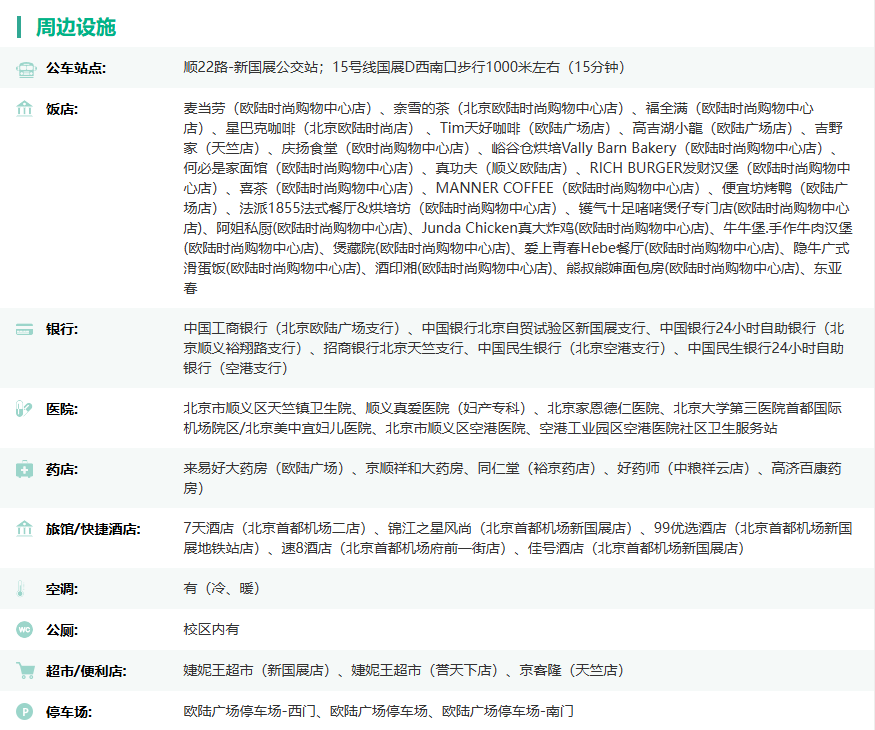Click the 旅馆/快捷酒店: label
This screenshot has height=730, width=875.
(93, 529)
